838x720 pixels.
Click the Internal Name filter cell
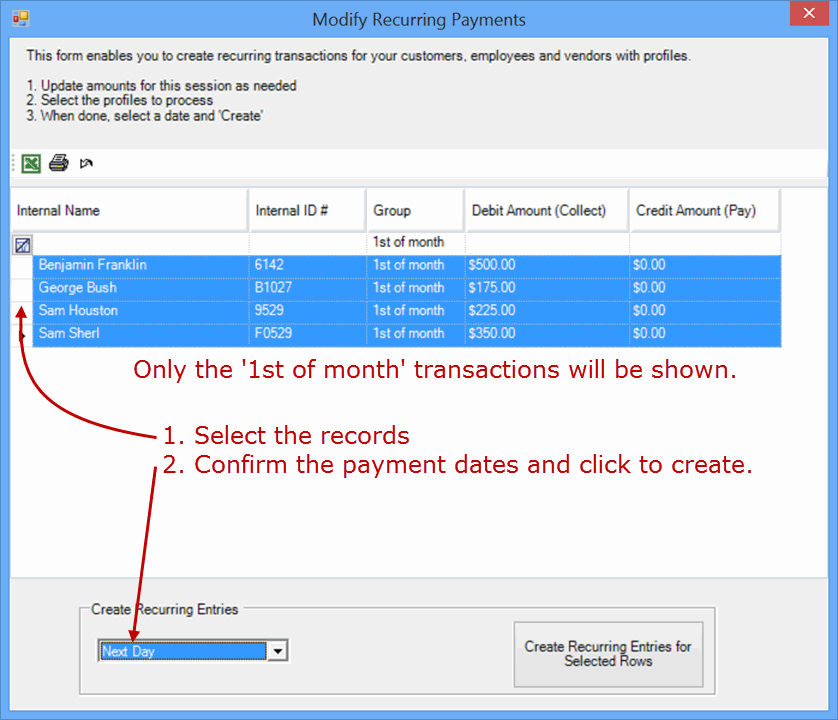click(140, 242)
